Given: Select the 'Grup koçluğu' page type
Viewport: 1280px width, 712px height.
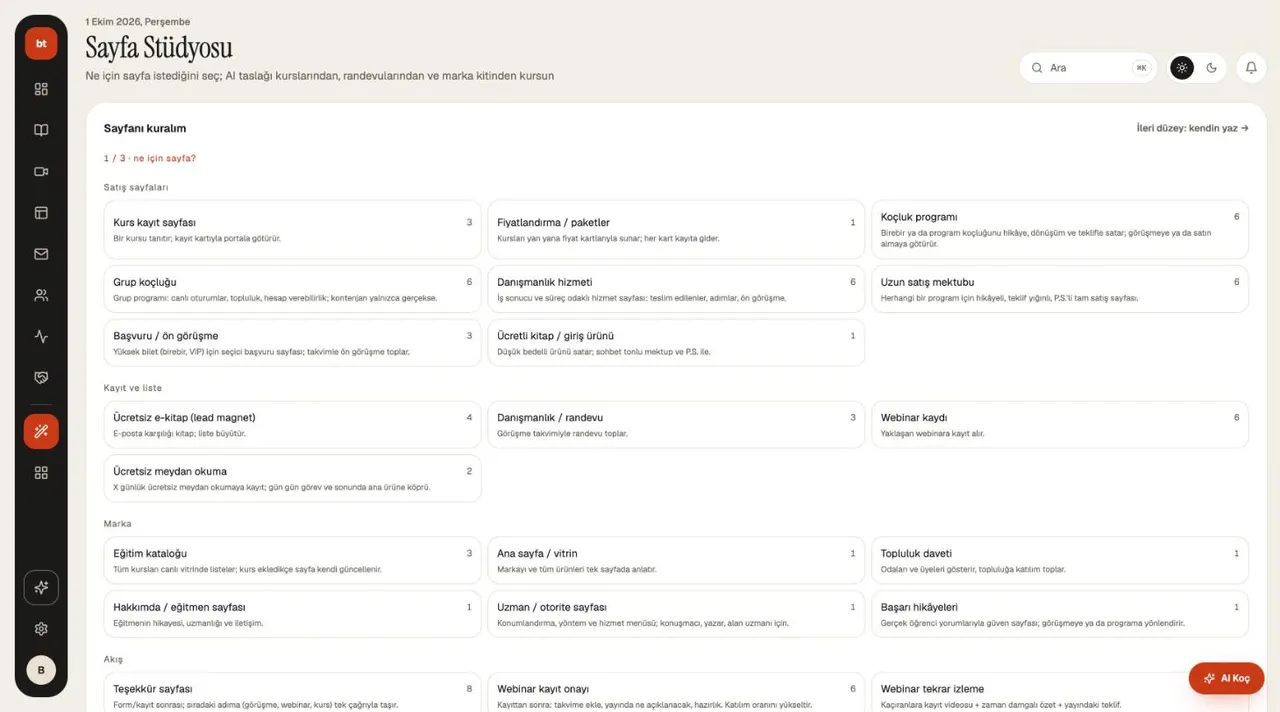Looking at the screenshot, I should coord(293,289).
